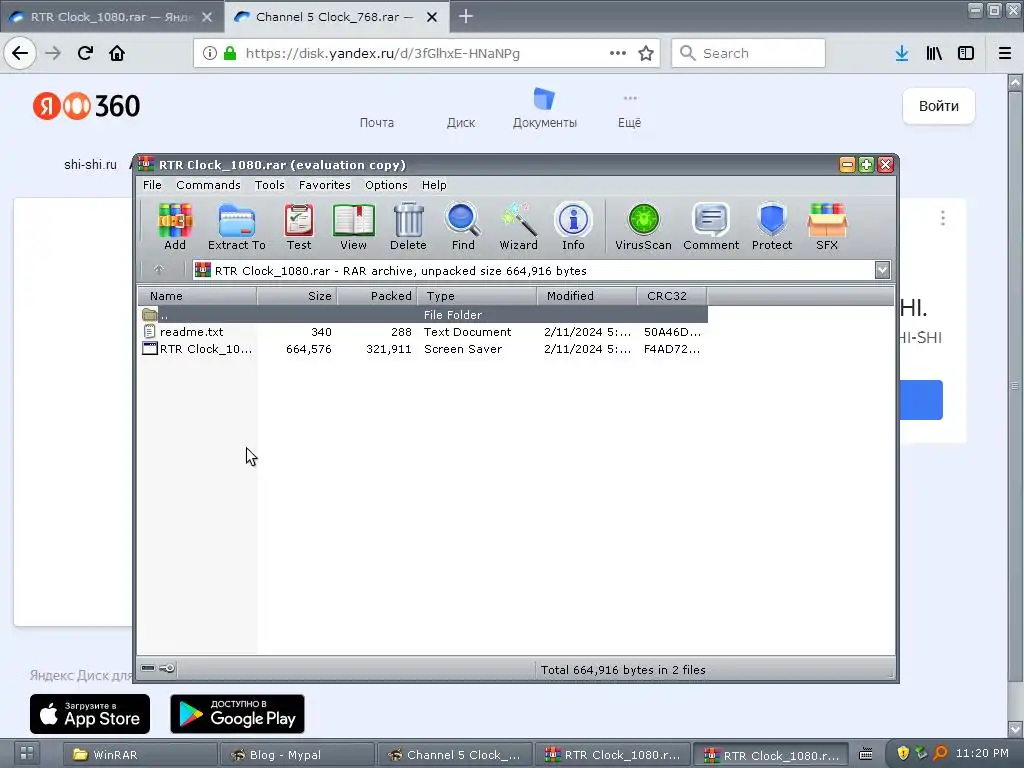Close Channel 5 Clock_768.rar tab
Screen dimensions: 1024x768
click(x=432, y=17)
